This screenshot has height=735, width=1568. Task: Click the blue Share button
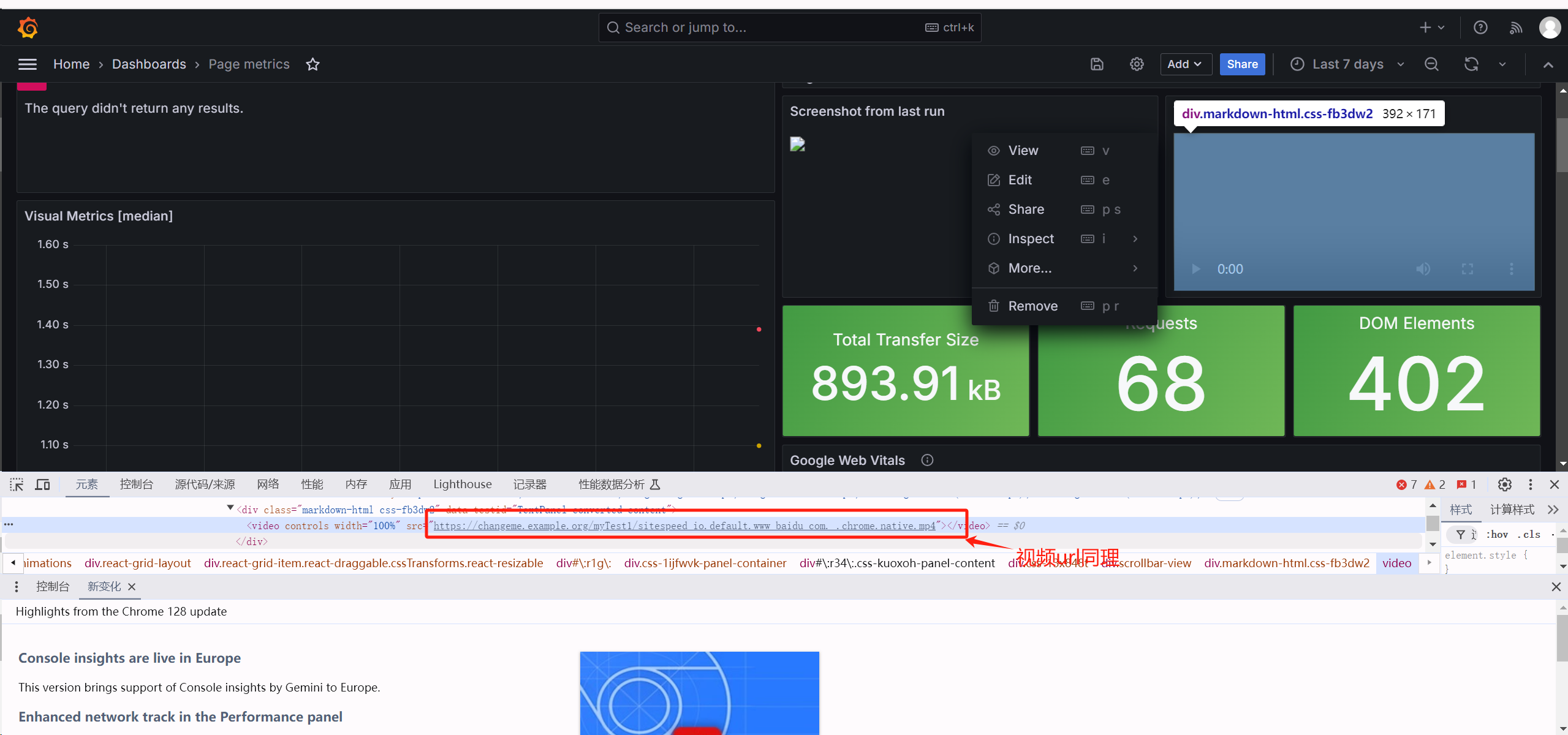click(1242, 64)
